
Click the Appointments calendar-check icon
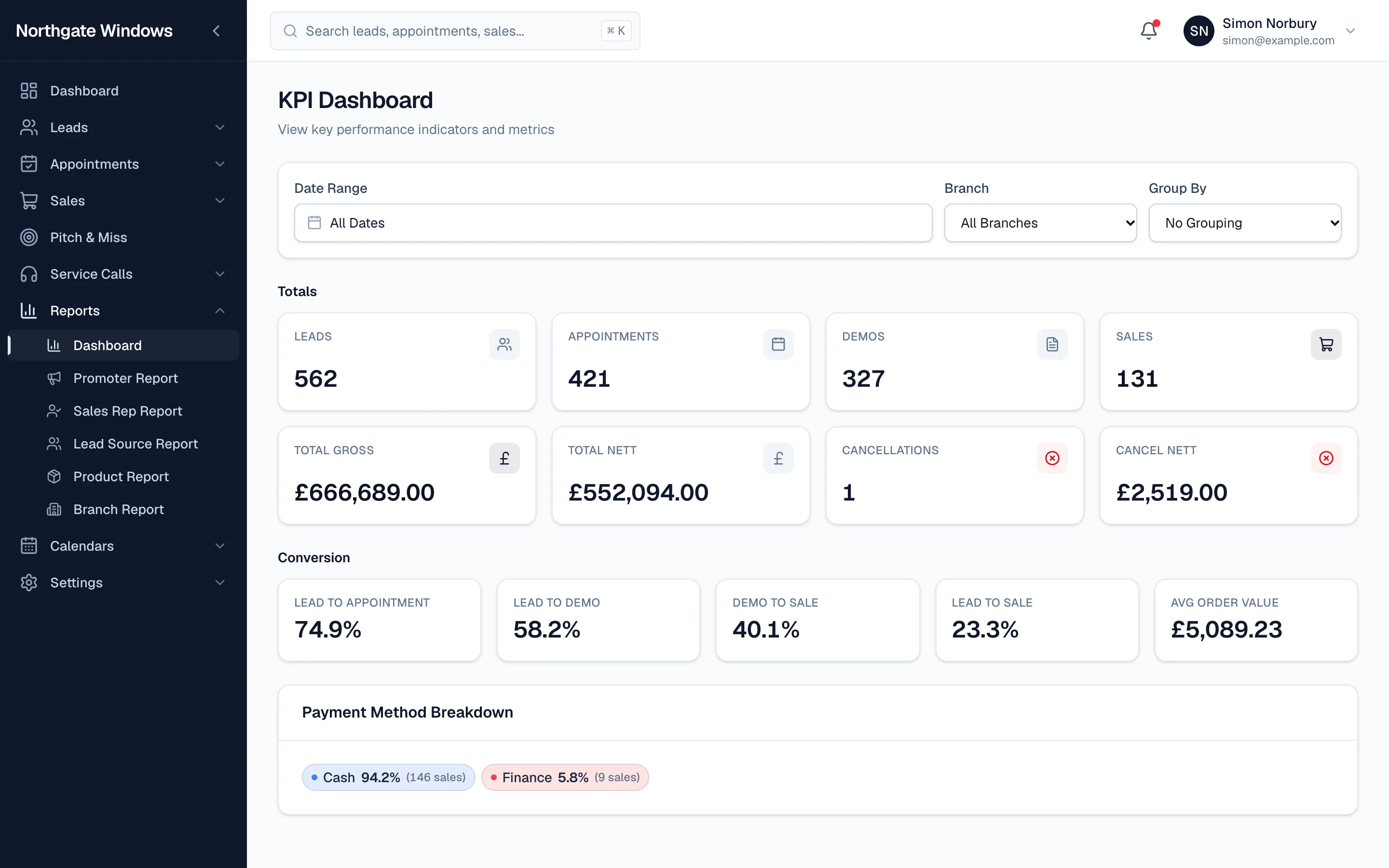(29, 164)
